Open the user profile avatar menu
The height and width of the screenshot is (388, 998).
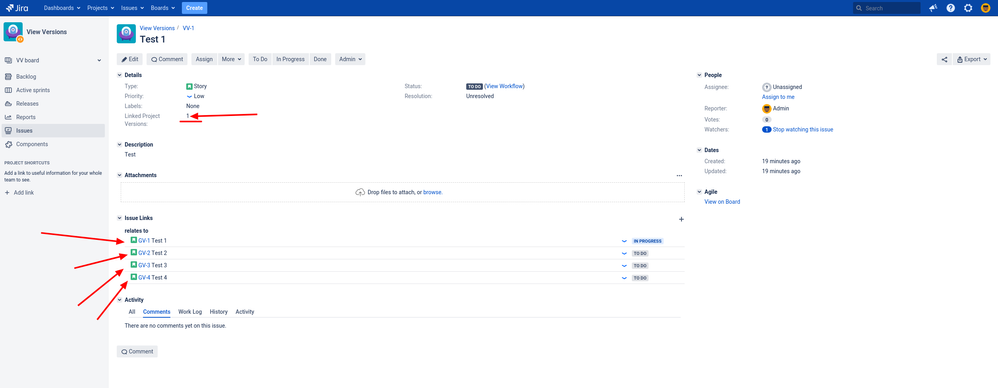pyautogui.click(x=986, y=8)
